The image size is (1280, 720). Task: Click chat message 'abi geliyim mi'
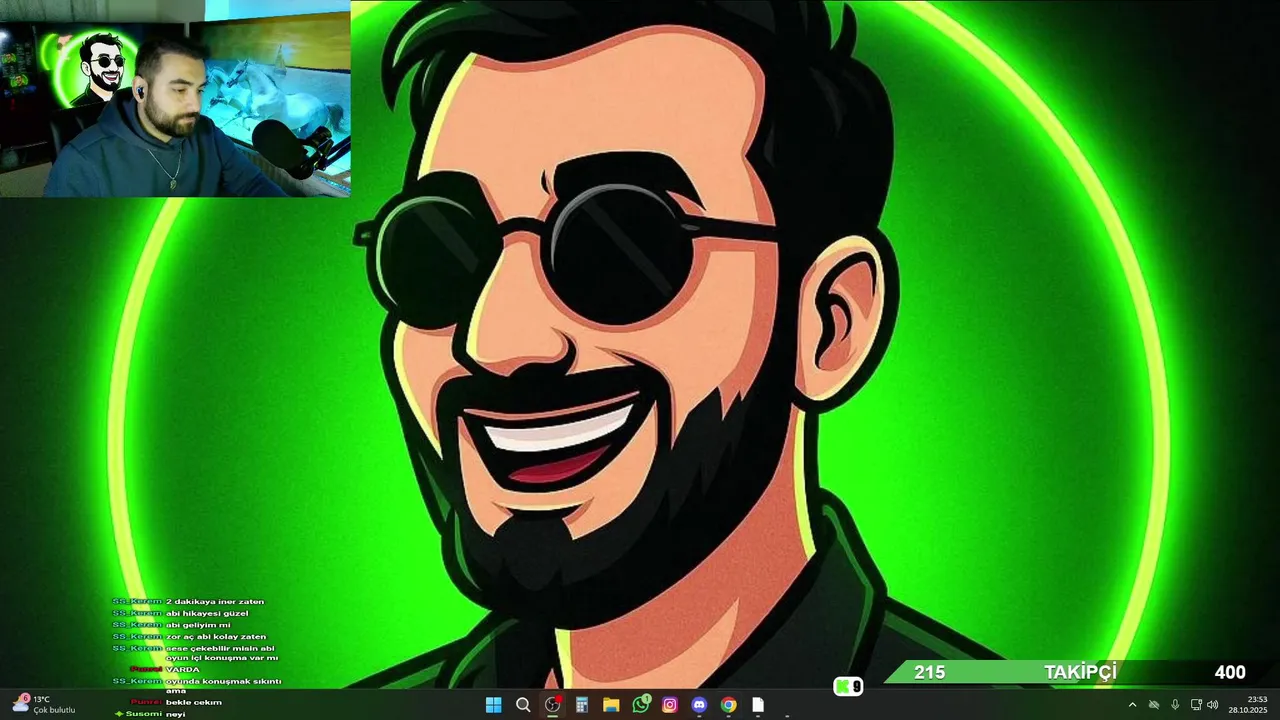[198, 625]
